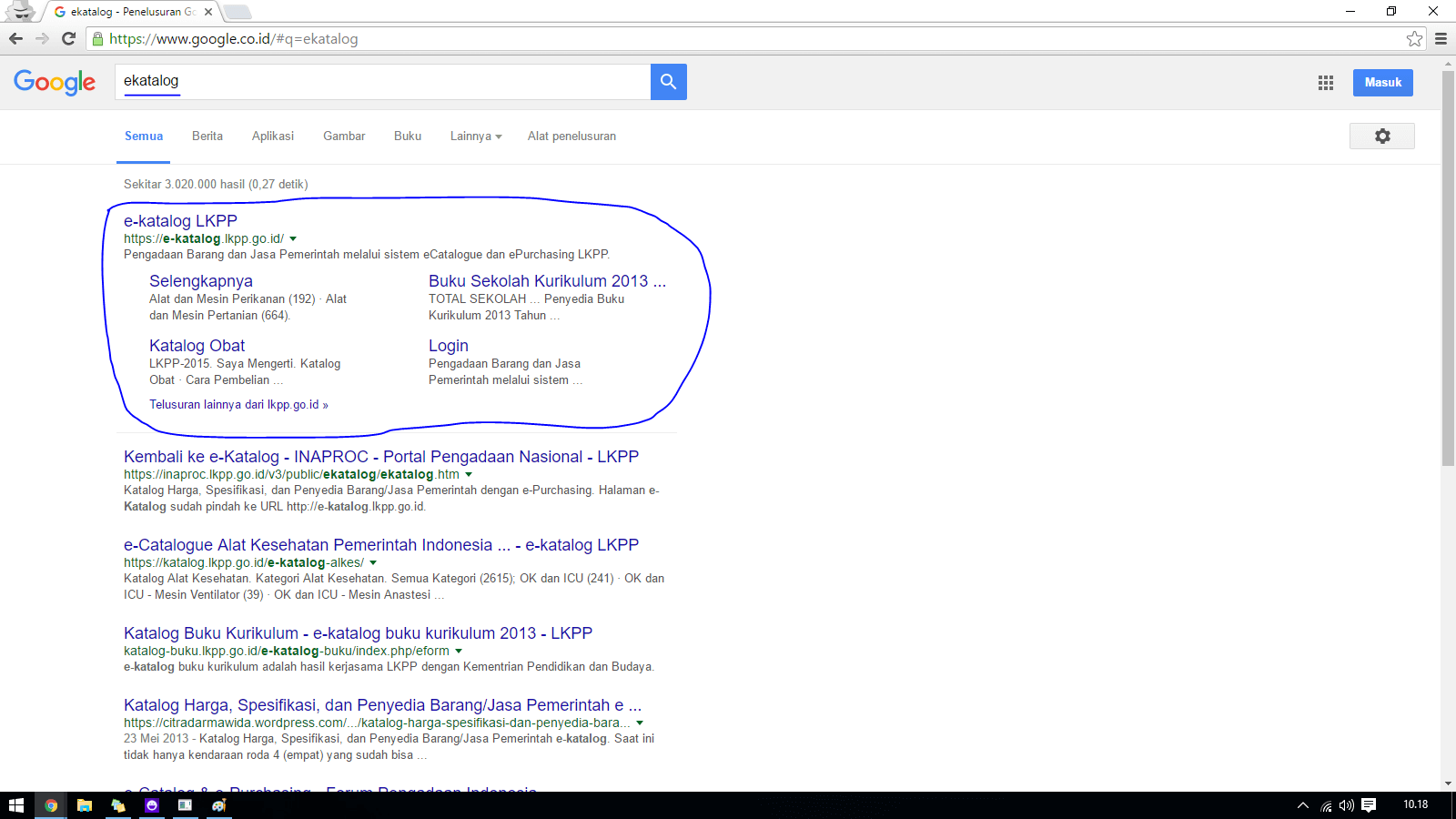Open Kembali ke e-Katalog INAPROC result
The width and height of the screenshot is (1456, 819).
pyautogui.click(x=381, y=457)
